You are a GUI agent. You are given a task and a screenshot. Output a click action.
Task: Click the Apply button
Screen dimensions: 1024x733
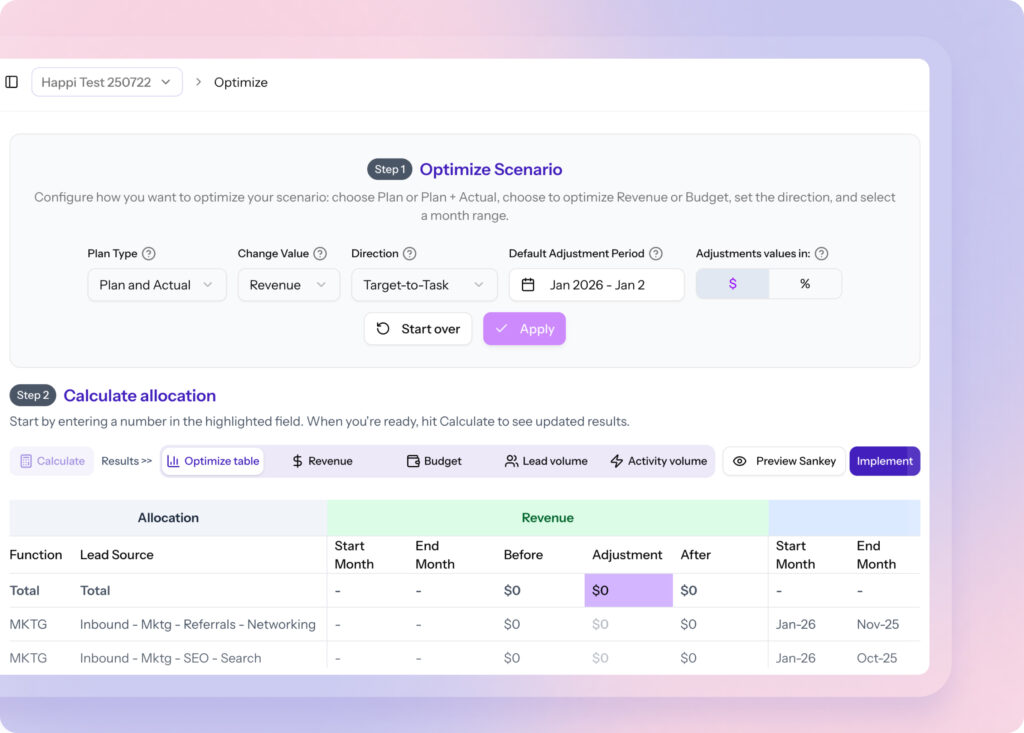click(524, 328)
